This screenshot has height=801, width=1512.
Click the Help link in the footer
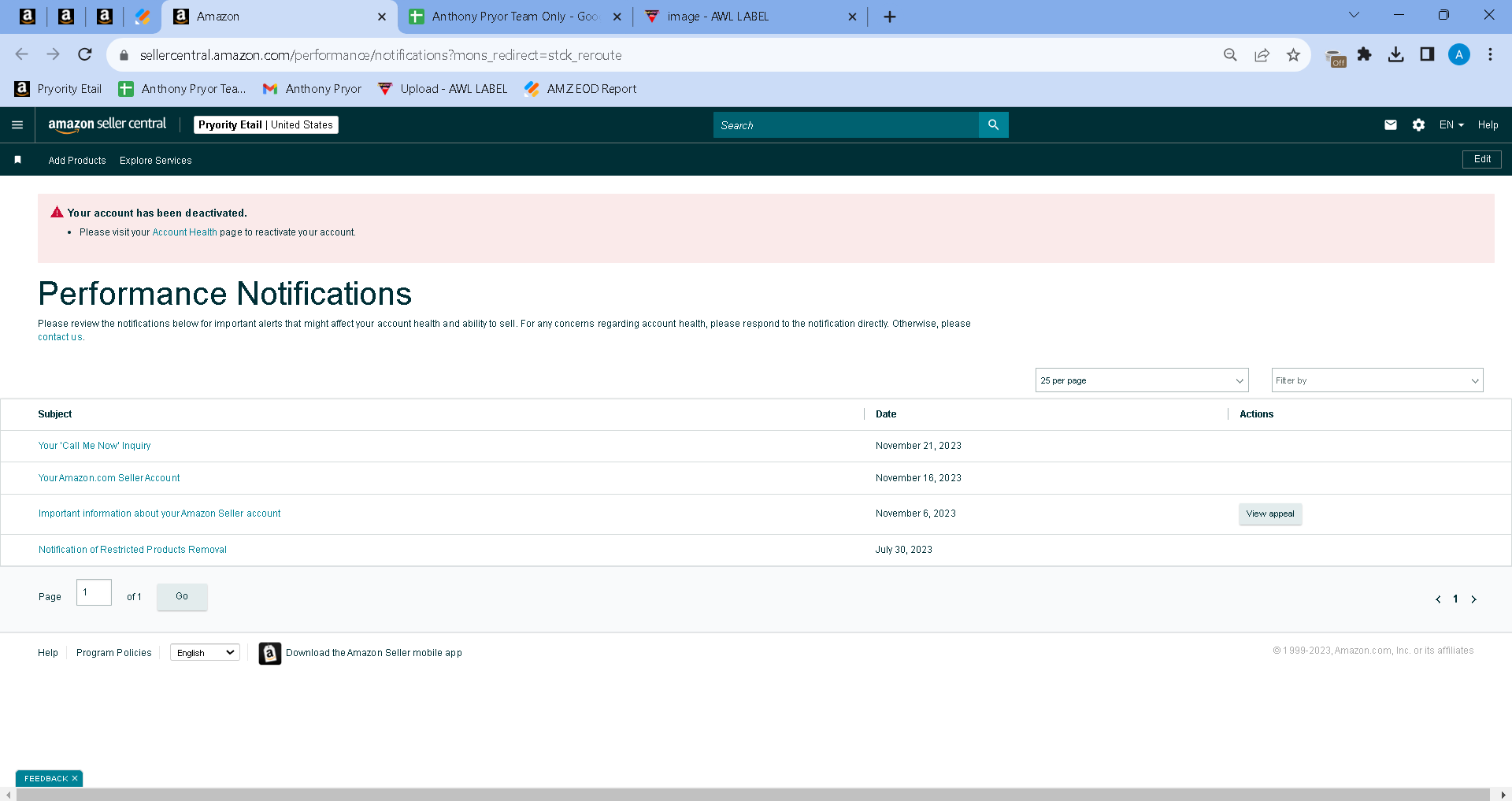click(x=48, y=653)
